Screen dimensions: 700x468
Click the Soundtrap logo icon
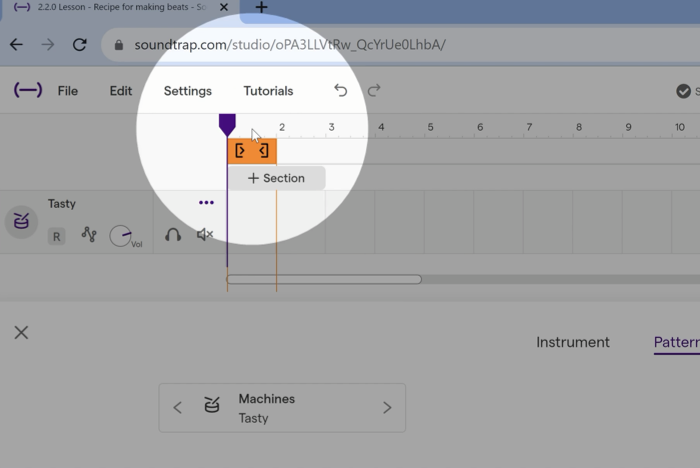28,91
